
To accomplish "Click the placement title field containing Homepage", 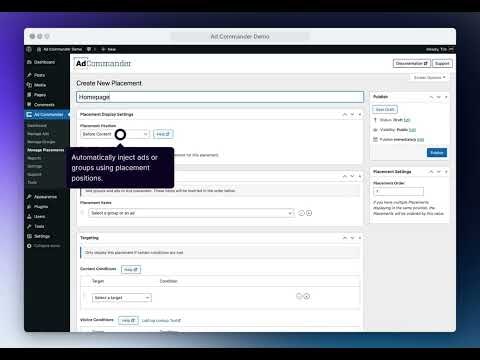I will tap(220, 97).
